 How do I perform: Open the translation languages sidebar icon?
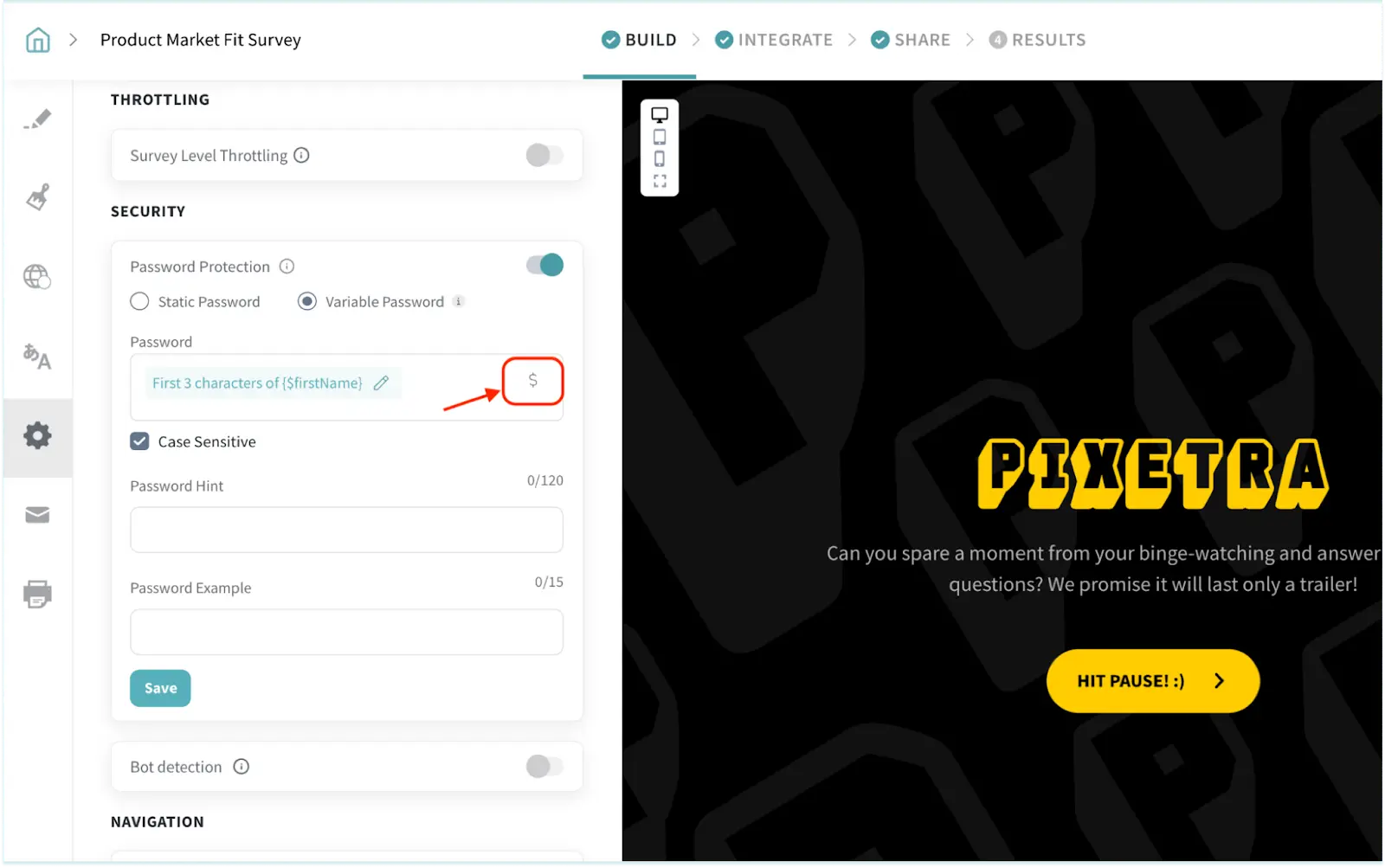37,356
